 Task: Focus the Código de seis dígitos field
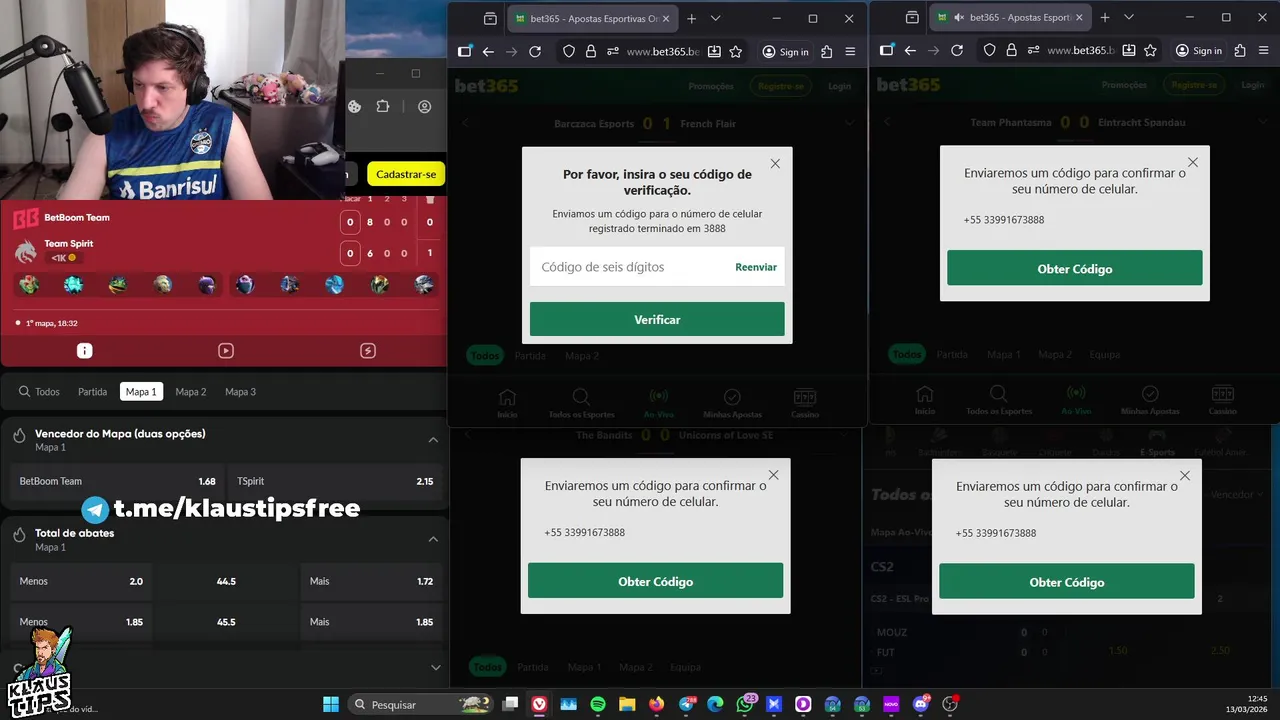(x=630, y=267)
